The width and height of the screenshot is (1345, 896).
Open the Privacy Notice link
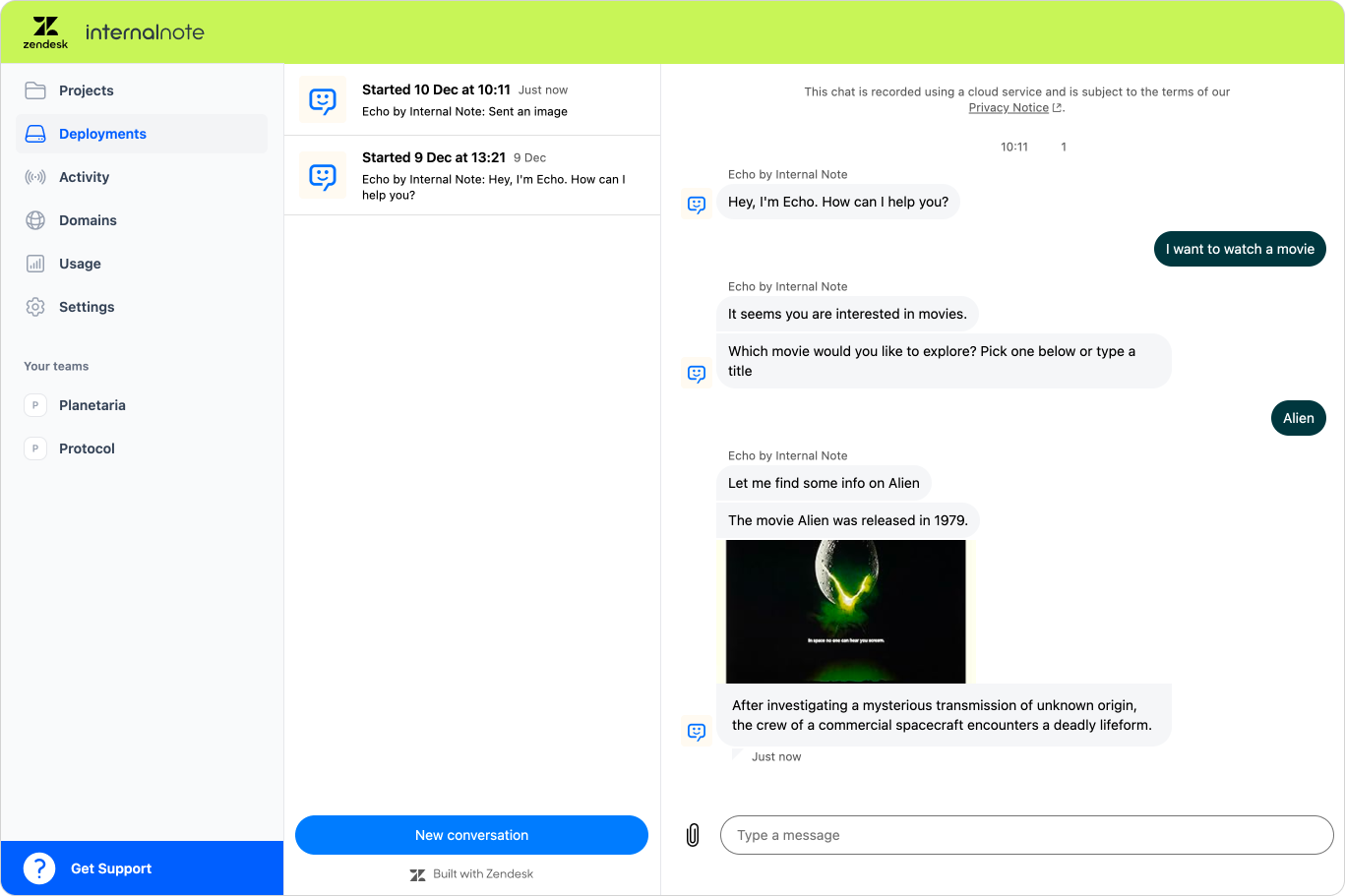pyautogui.click(x=1009, y=107)
